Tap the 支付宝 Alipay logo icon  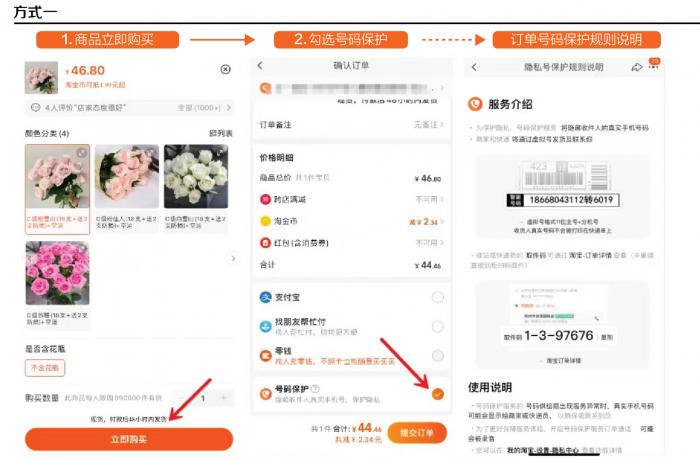(x=266, y=297)
